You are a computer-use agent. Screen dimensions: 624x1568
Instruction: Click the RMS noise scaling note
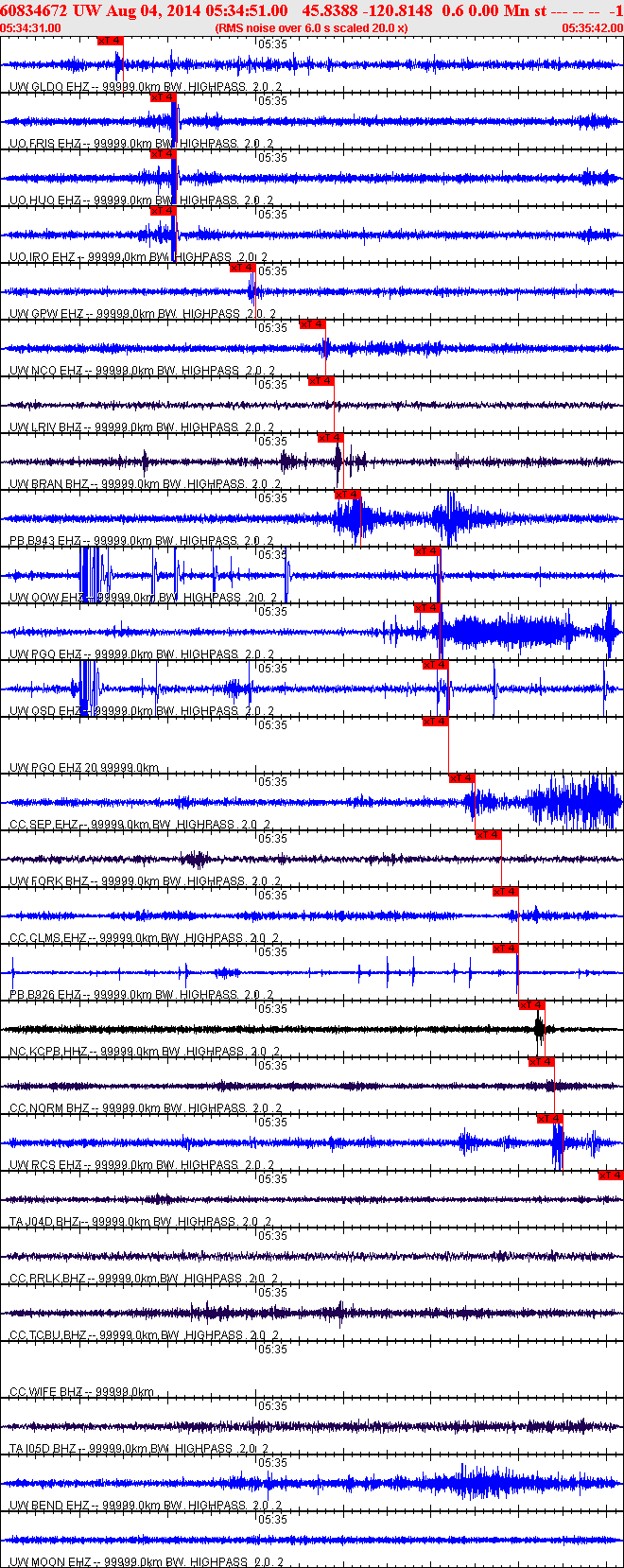[x=311, y=28]
